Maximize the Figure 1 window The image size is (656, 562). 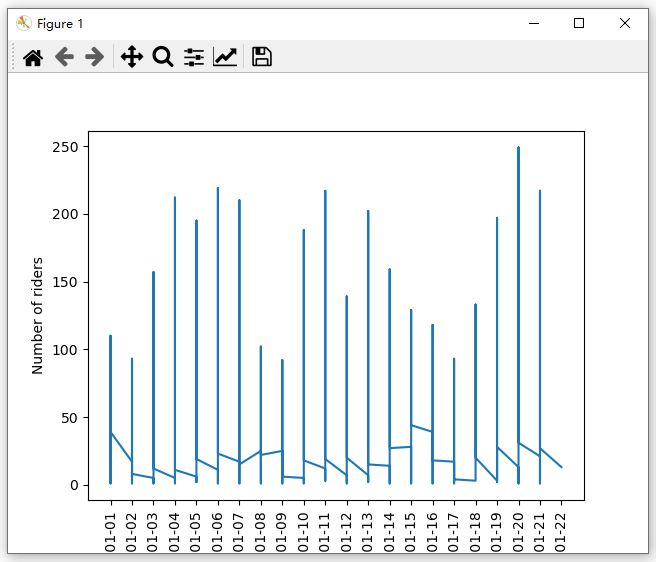tap(579, 23)
